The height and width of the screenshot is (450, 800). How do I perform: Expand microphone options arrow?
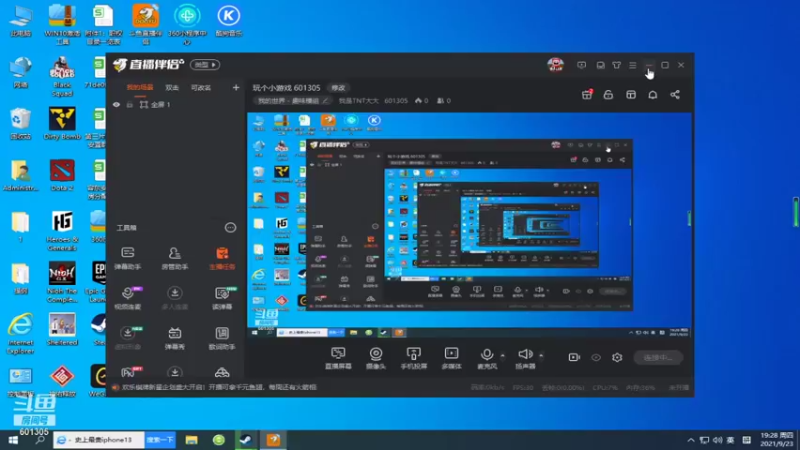503,356
